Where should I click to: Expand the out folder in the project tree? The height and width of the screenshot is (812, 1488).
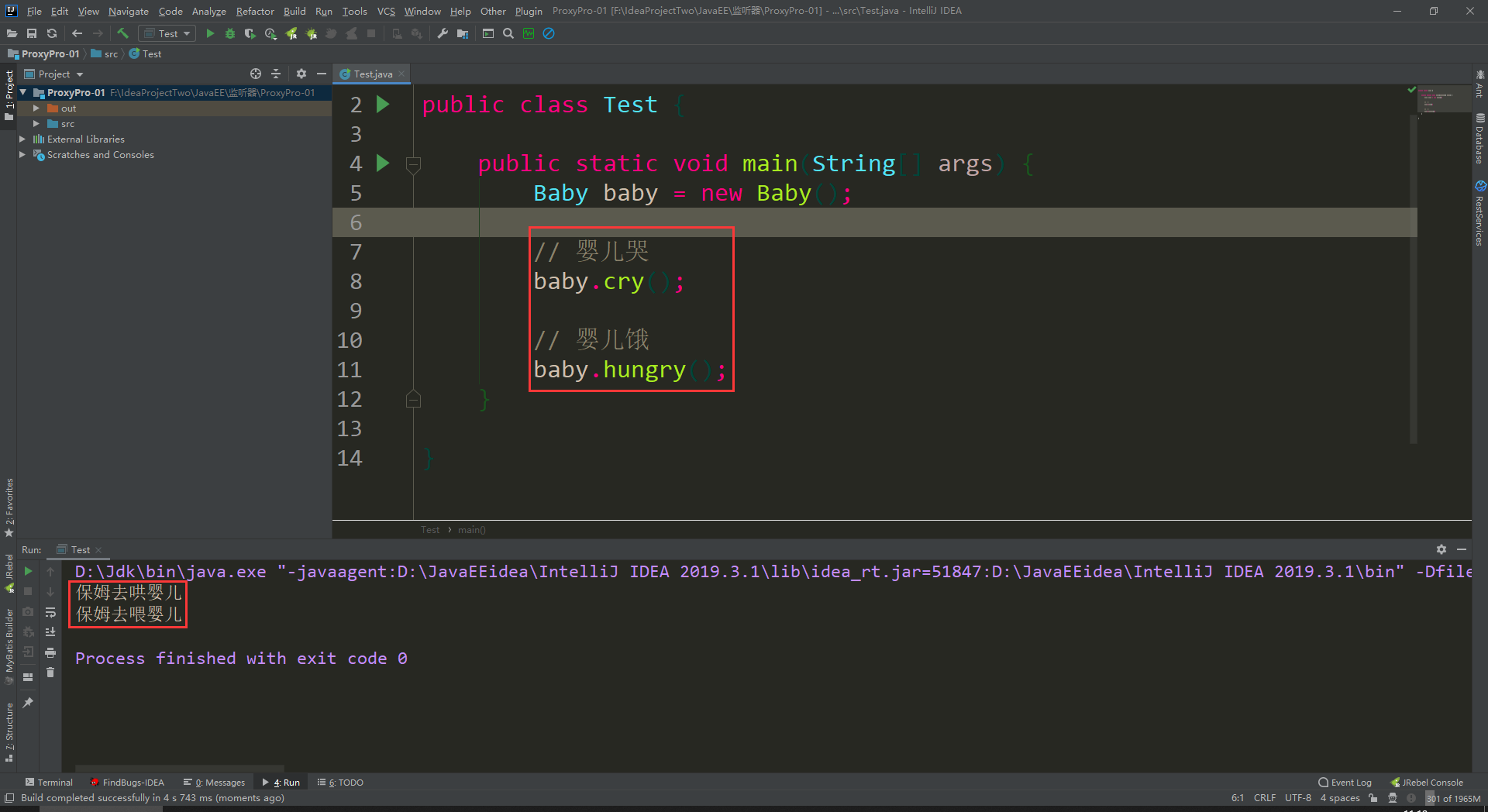36,108
